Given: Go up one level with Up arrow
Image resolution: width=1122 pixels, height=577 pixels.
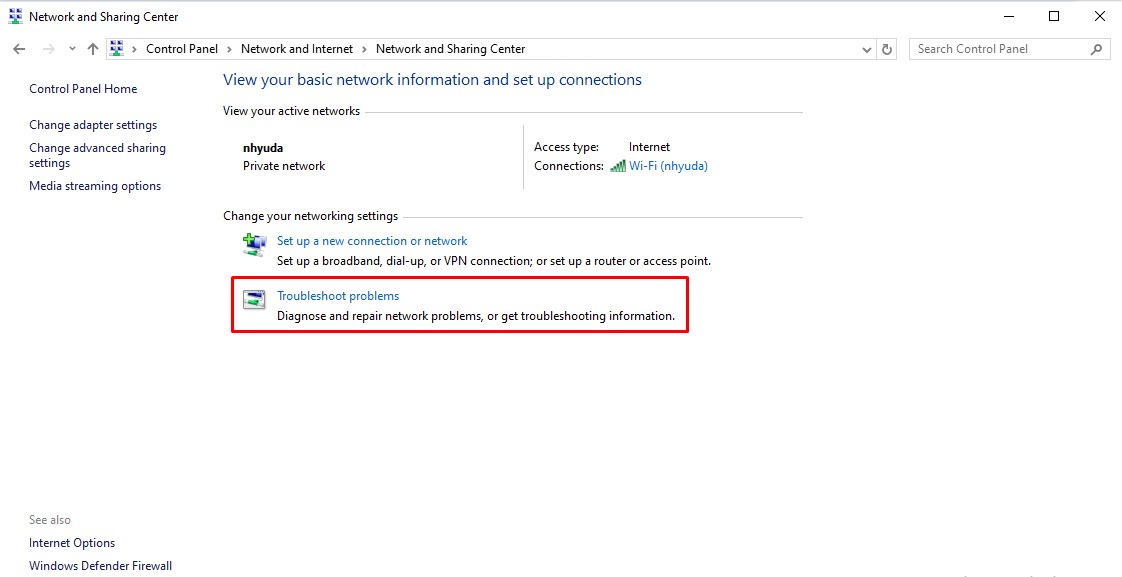Looking at the screenshot, I should [x=92, y=49].
